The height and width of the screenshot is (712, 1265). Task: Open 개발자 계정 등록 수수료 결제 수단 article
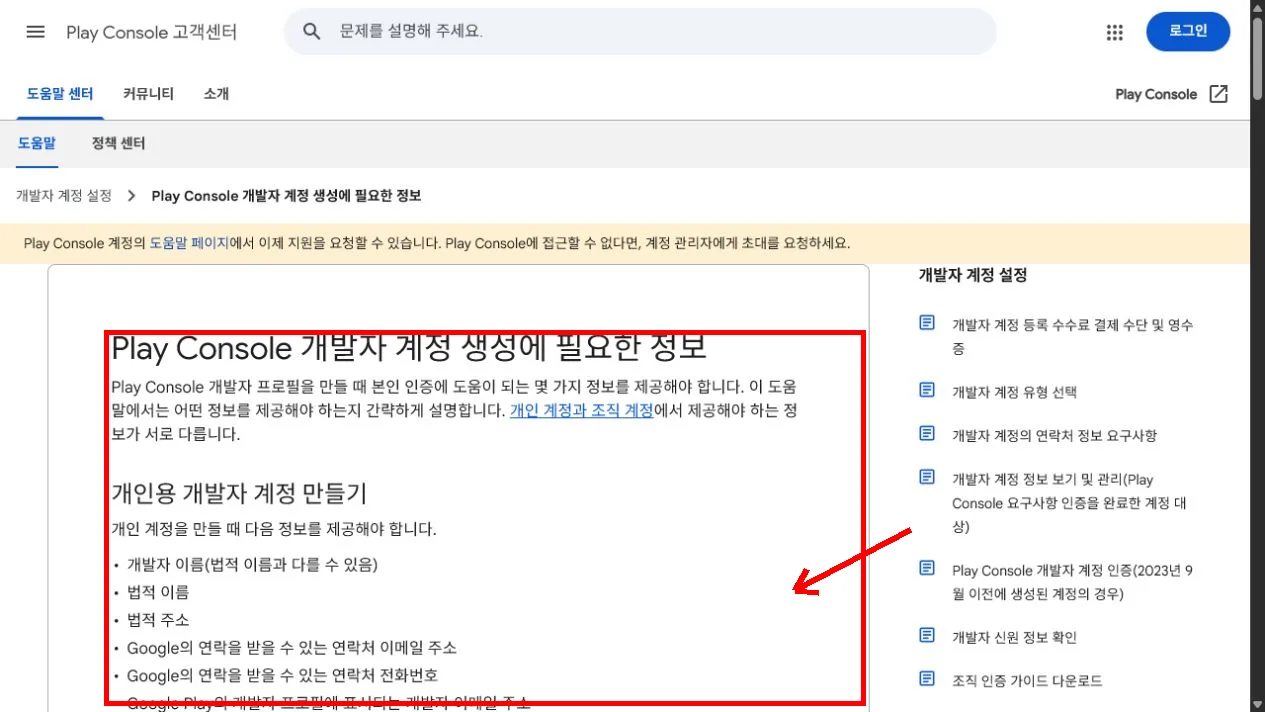pos(1072,337)
